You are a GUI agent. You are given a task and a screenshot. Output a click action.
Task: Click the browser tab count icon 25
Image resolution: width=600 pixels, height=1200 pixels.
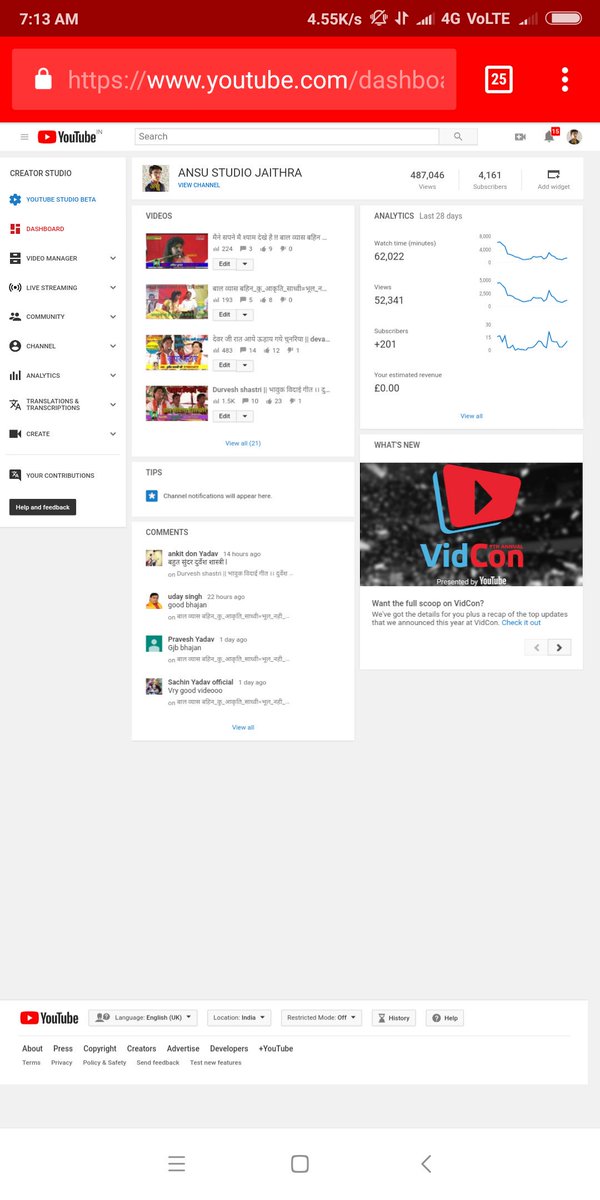coord(498,79)
